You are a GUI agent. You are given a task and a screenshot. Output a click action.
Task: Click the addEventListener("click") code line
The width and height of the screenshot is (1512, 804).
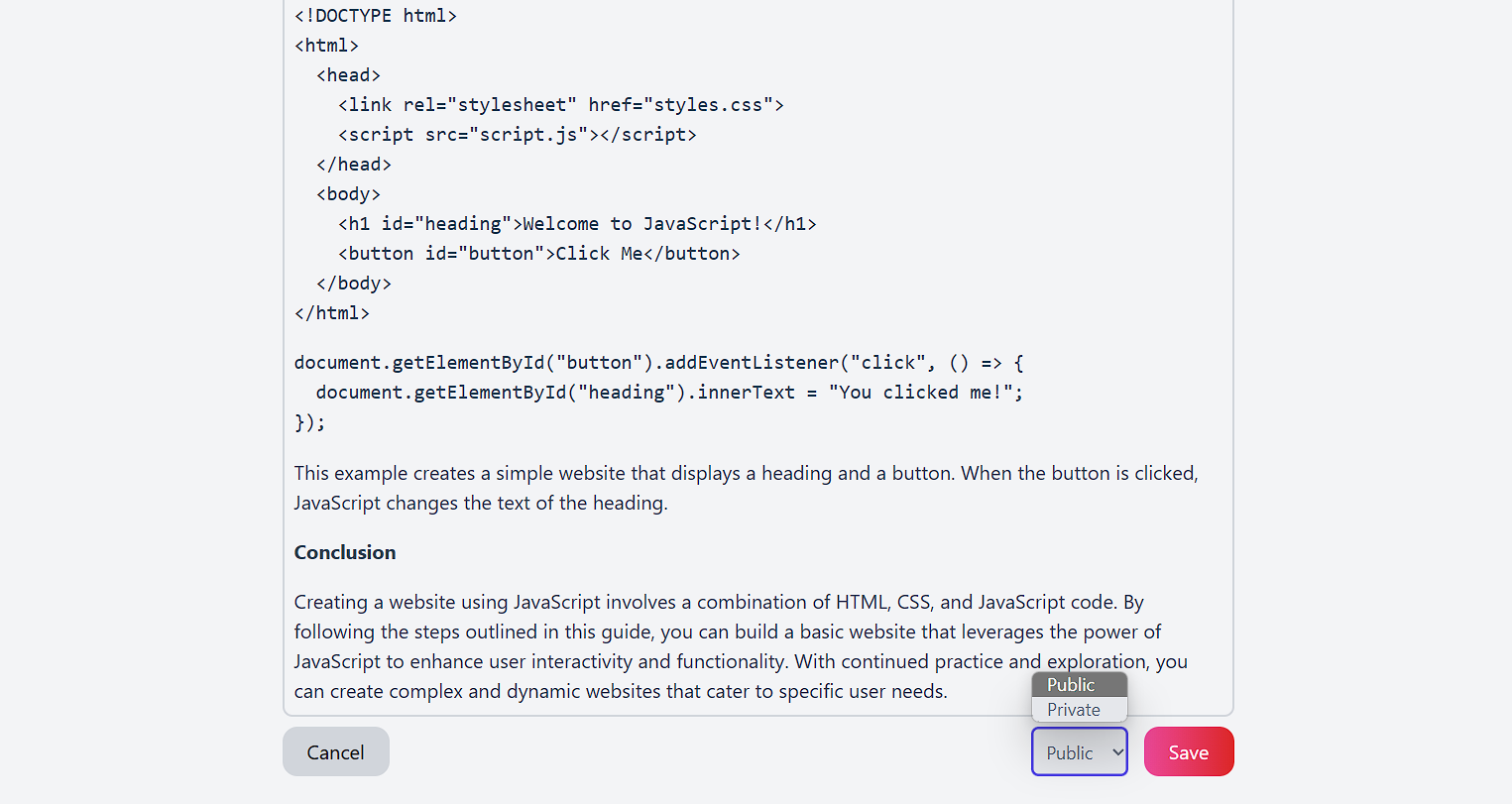coord(659,363)
